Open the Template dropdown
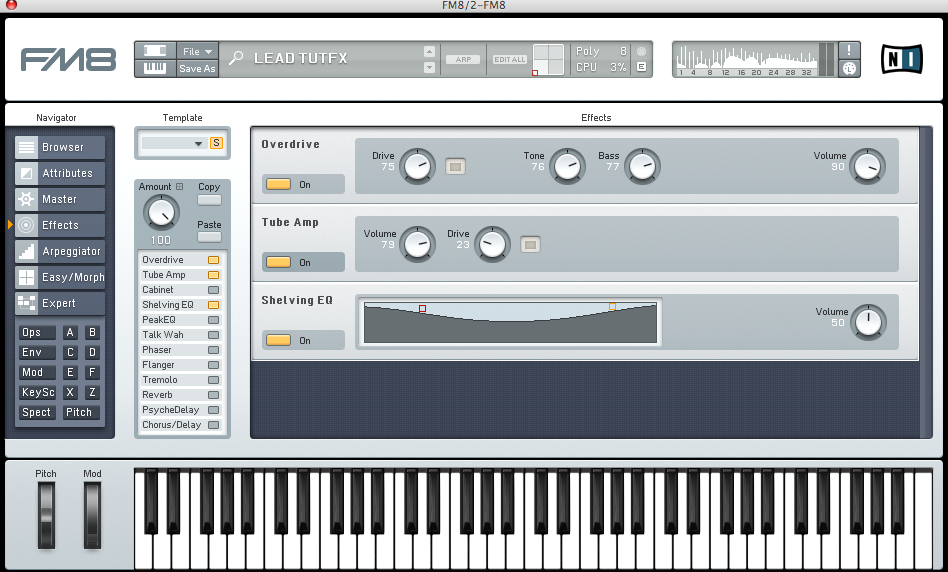Screen dimensions: 948x572 (x=174, y=143)
